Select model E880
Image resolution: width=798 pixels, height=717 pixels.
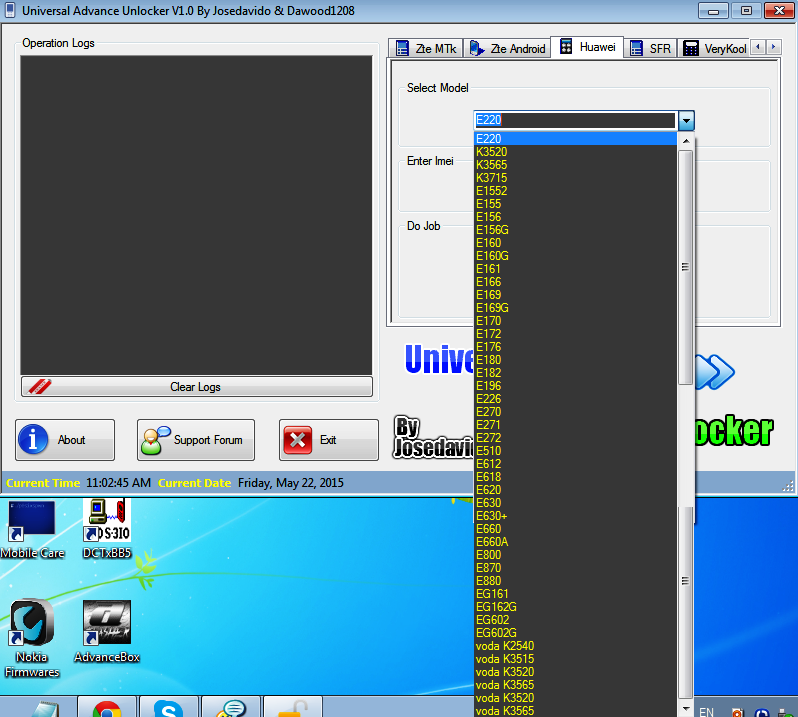coord(575,581)
